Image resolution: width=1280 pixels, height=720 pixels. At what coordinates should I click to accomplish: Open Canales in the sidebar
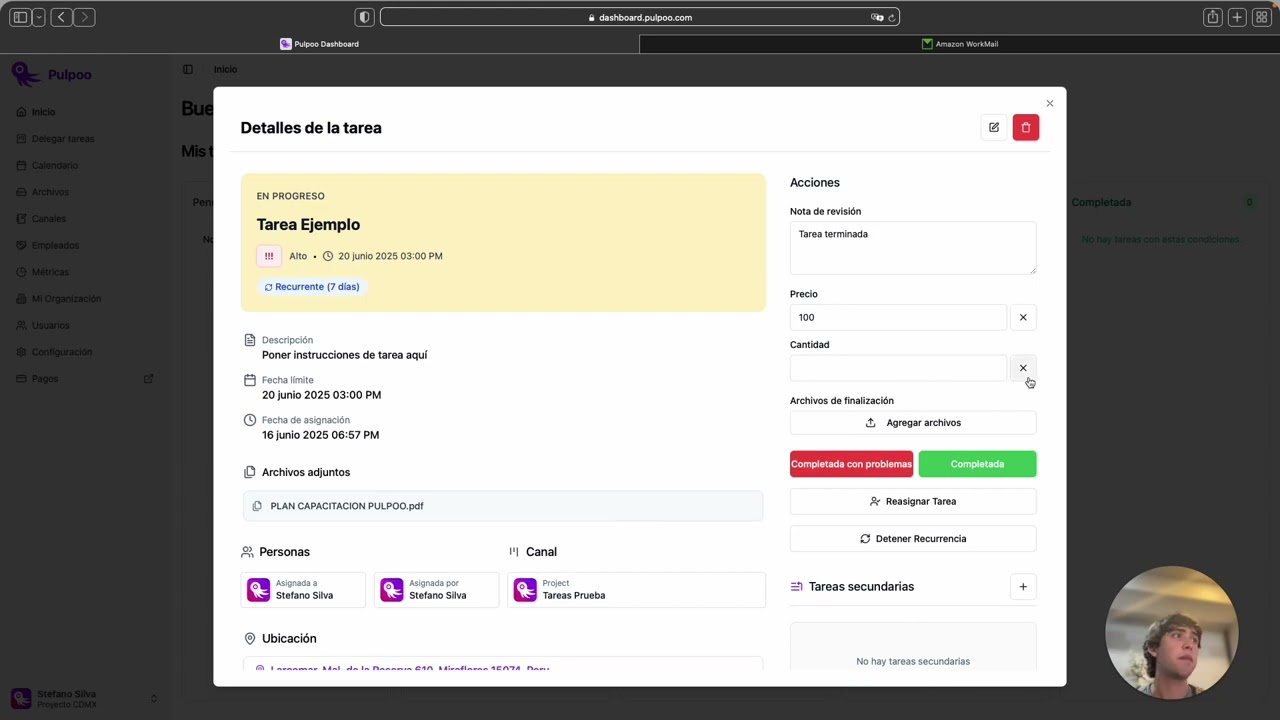click(48, 219)
